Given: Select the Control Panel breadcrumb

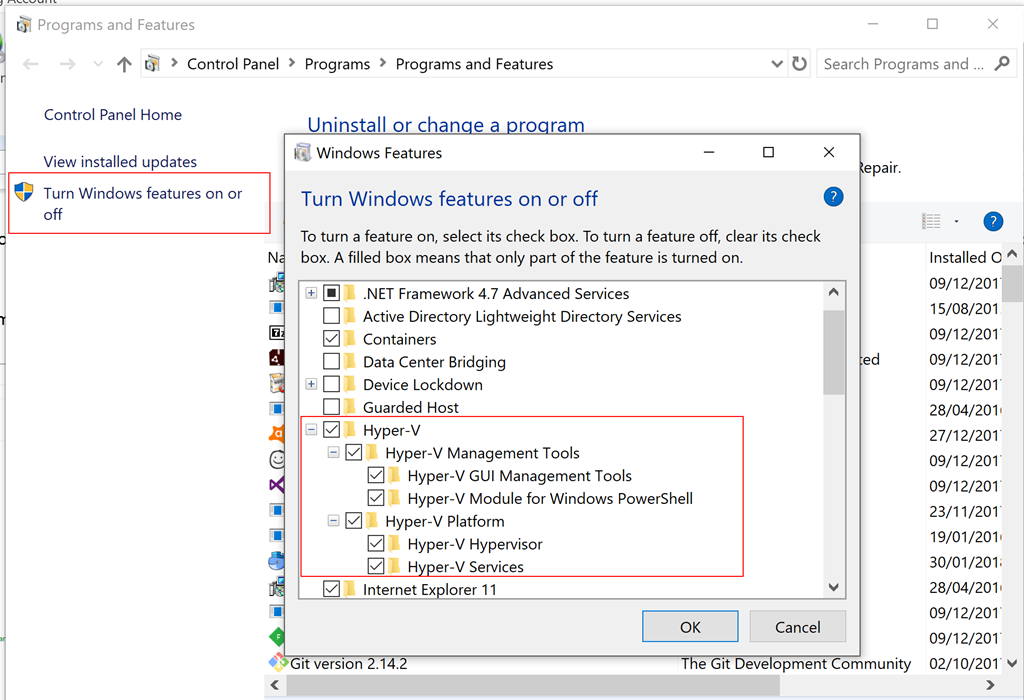Looking at the screenshot, I should tap(232, 64).
